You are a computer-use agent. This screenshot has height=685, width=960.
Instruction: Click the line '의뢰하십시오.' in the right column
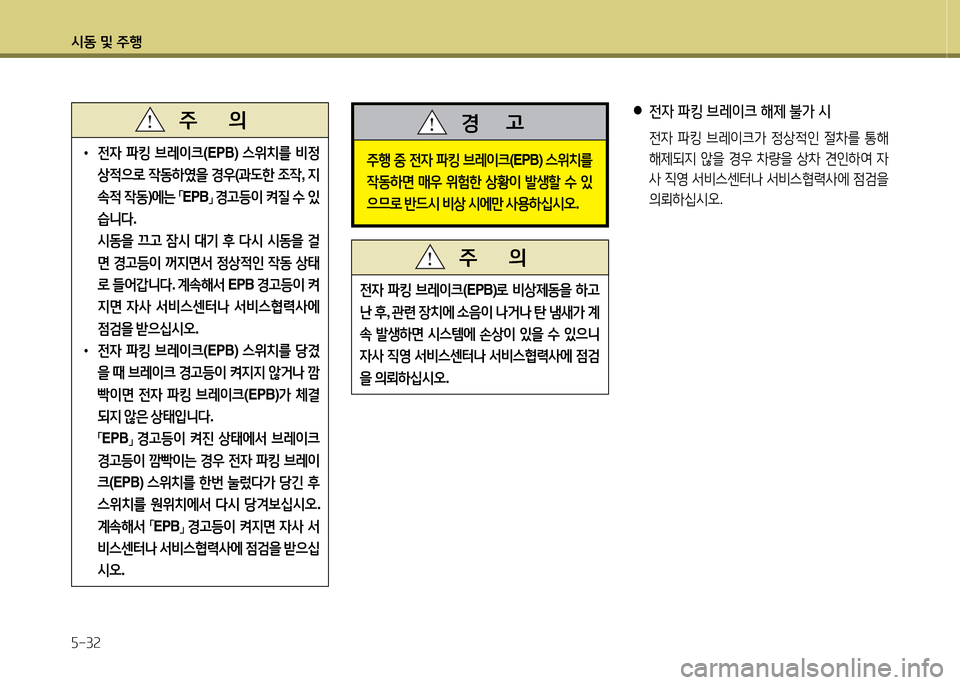(x=686, y=199)
